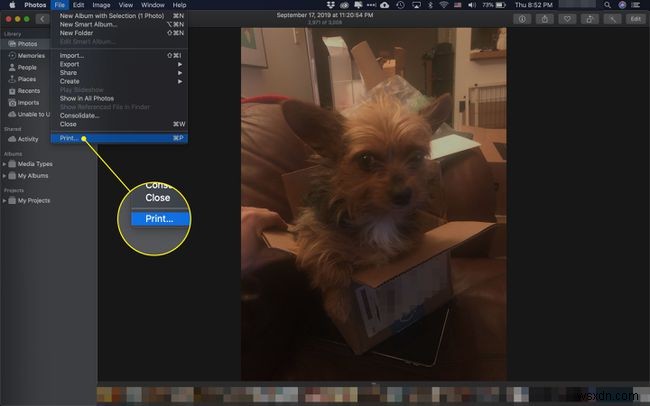Screen dimensions: 650x406
Task: Open the volume control in menu bar
Action: 472,5
